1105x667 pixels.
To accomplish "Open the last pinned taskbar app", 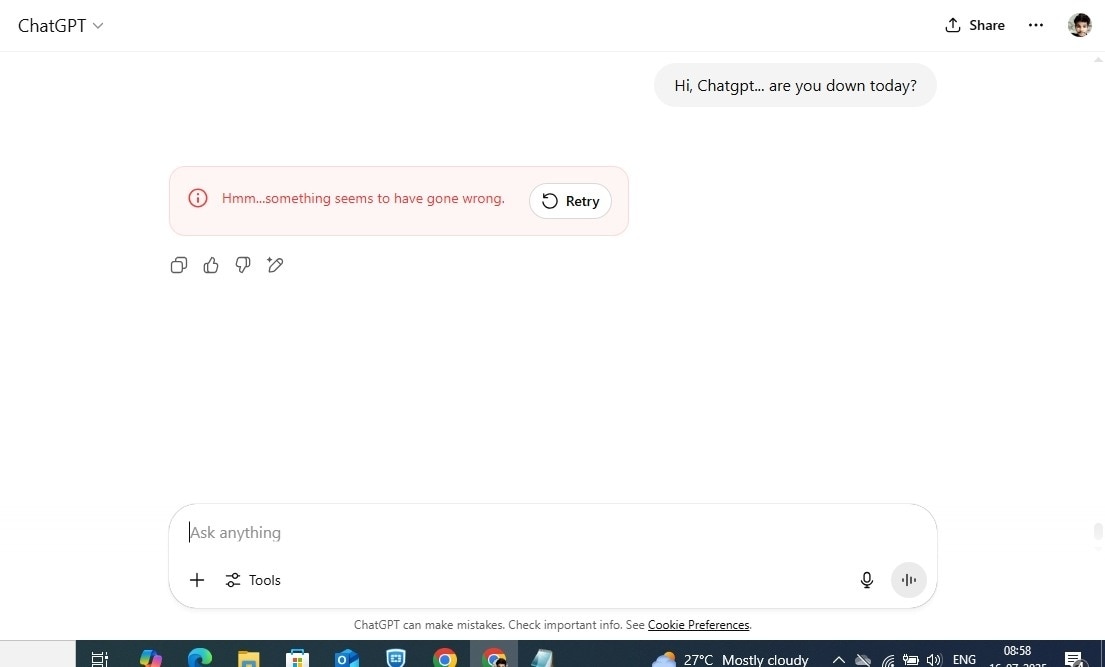I will (542, 659).
